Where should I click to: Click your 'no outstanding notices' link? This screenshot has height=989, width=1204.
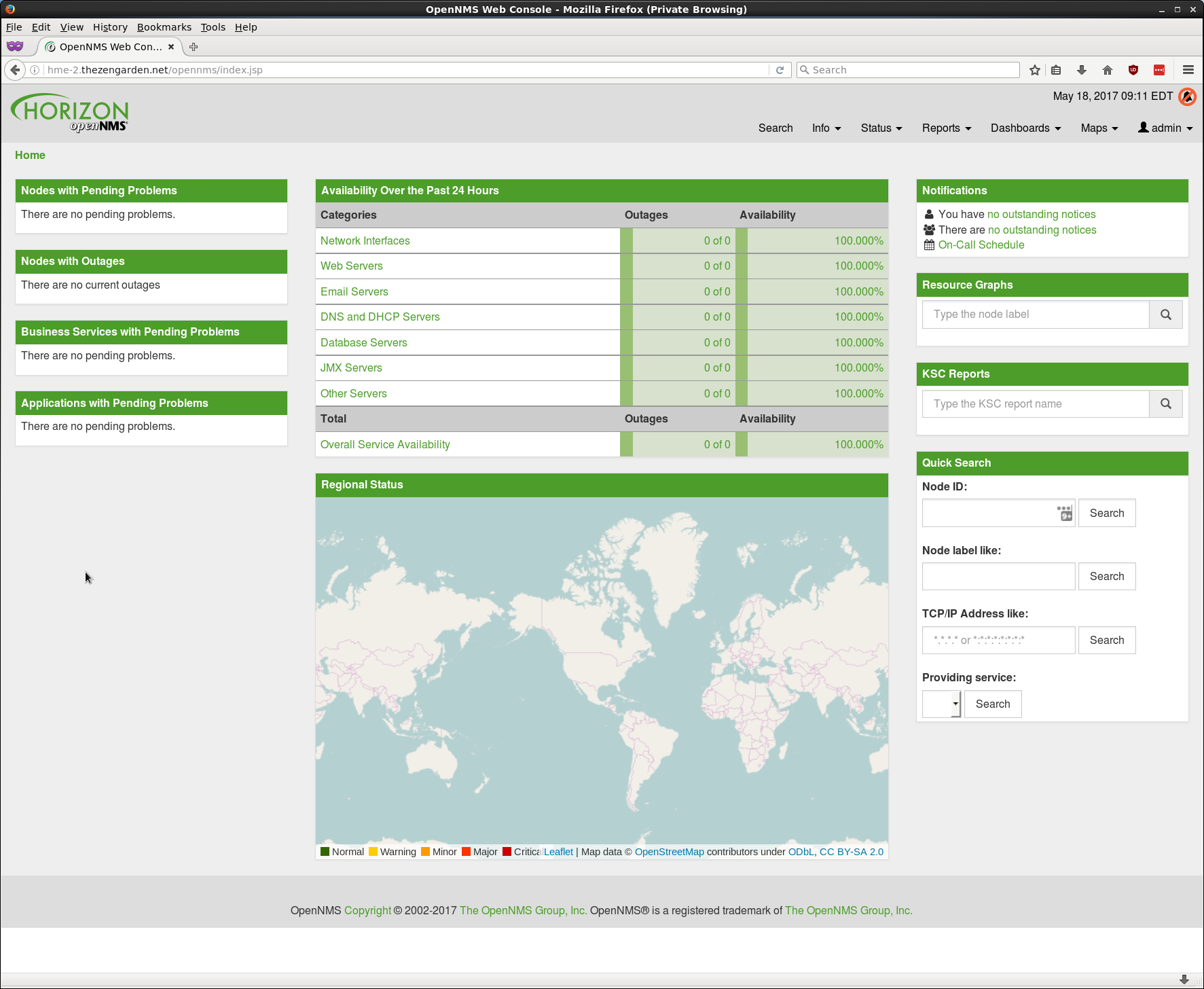click(x=1042, y=214)
